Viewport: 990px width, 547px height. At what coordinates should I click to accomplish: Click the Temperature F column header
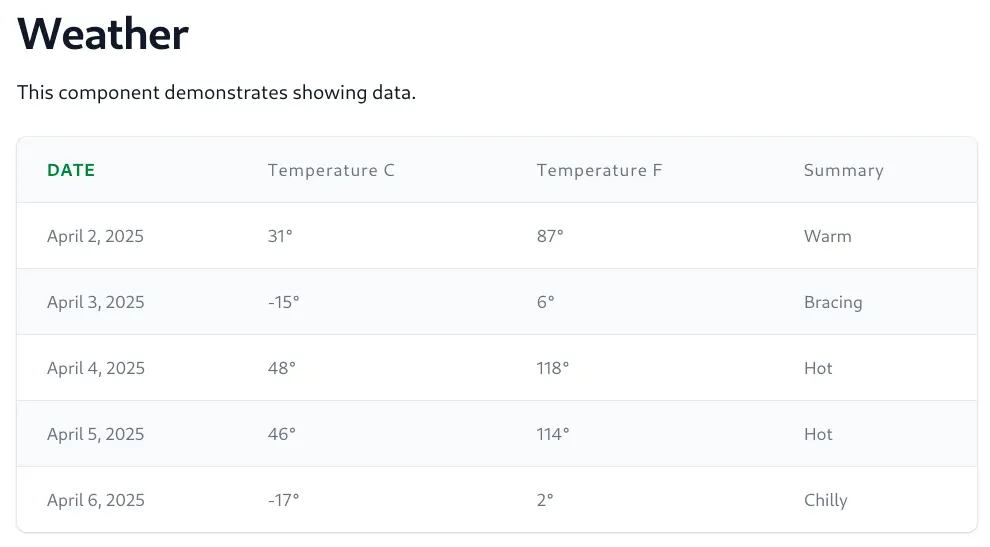tap(599, 171)
